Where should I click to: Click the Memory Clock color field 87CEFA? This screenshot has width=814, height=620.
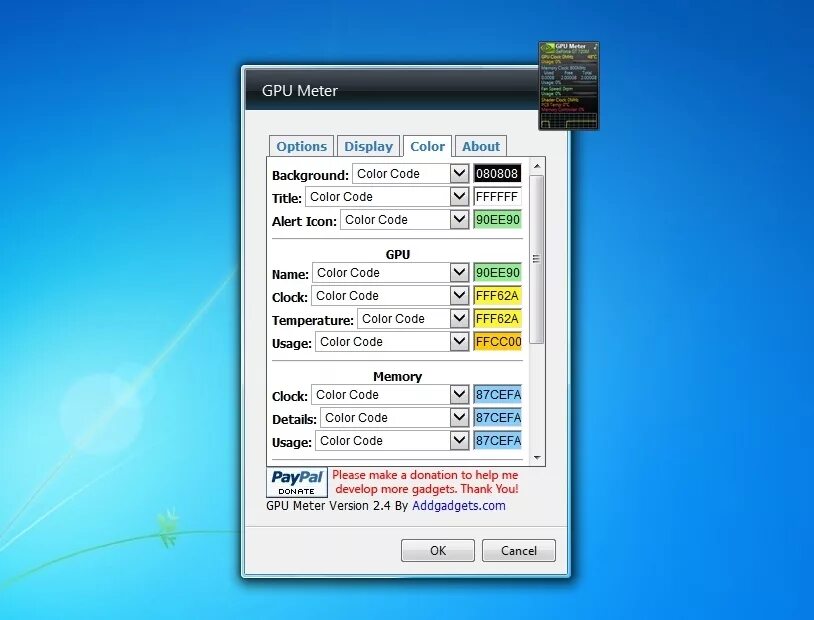pyautogui.click(x=497, y=395)
